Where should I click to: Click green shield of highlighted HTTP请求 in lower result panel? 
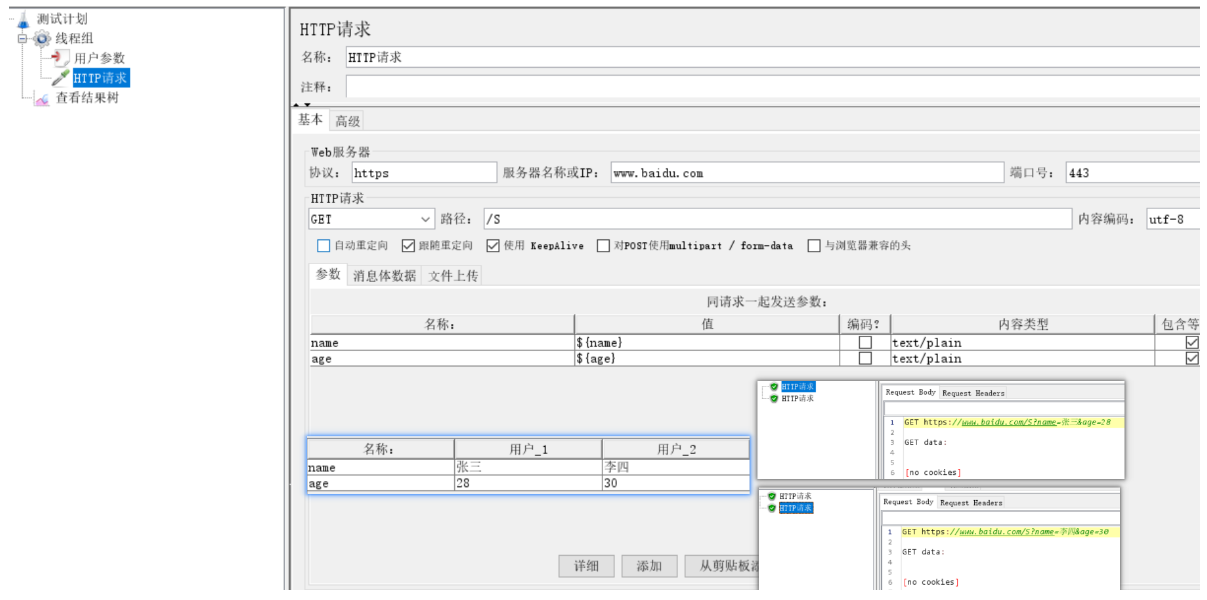pos(772,508)
